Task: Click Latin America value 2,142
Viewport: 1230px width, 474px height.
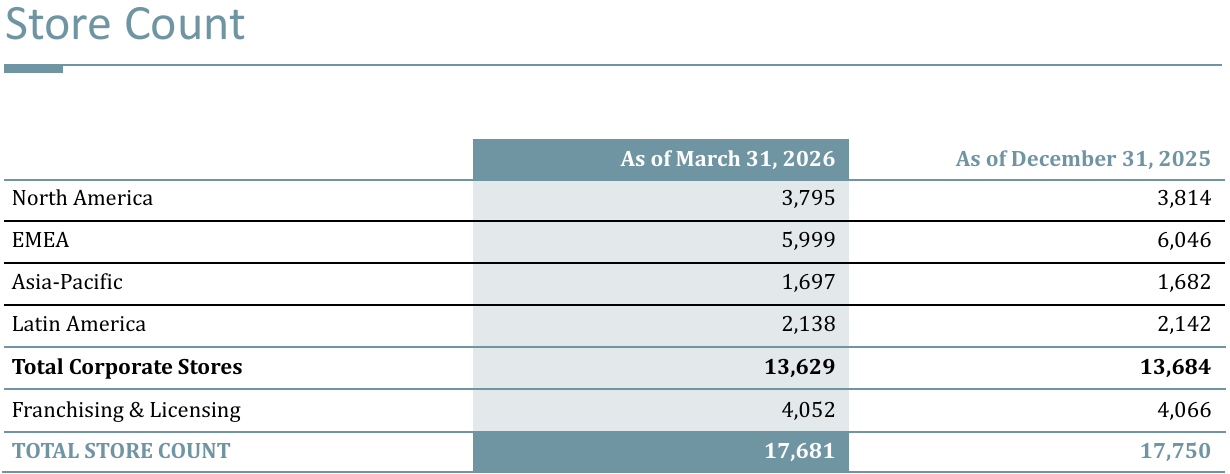Action: pos(1184,324)
